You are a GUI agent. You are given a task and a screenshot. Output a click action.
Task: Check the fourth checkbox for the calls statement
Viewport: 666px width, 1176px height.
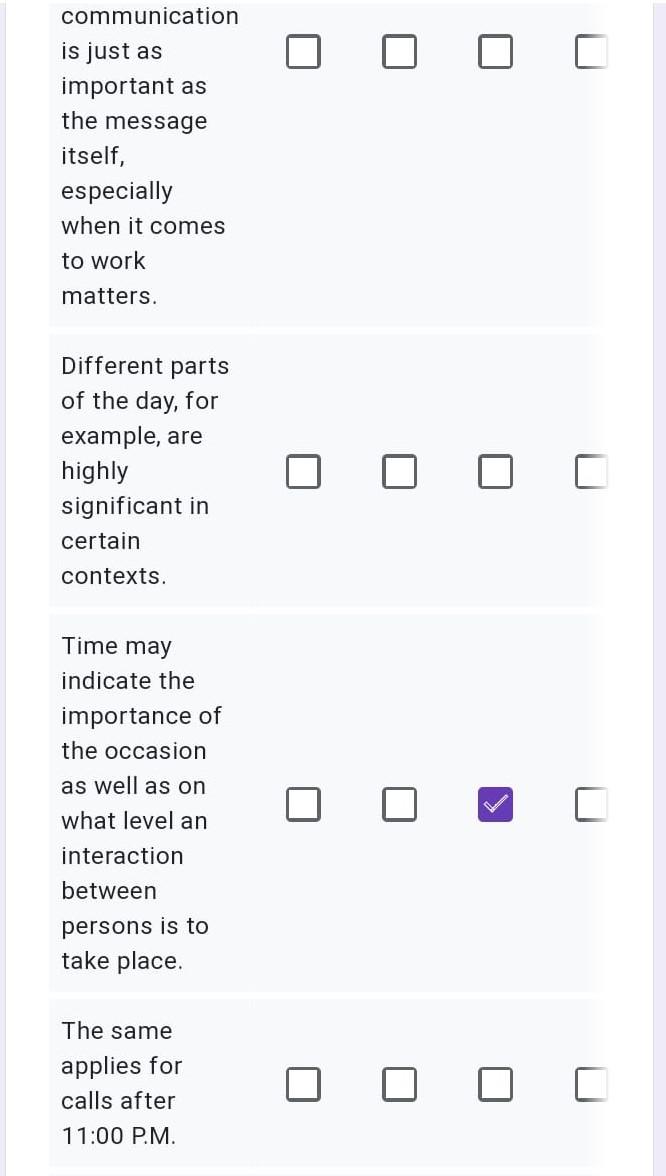[x=590, y=1083]
